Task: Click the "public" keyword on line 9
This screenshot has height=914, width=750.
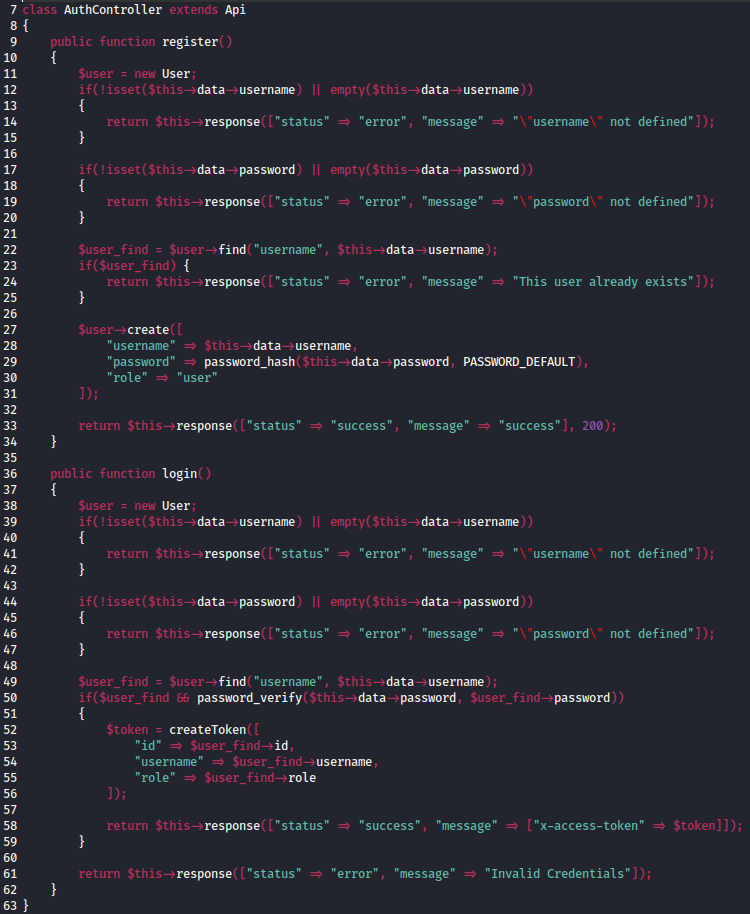Action: tap(71, 42)
